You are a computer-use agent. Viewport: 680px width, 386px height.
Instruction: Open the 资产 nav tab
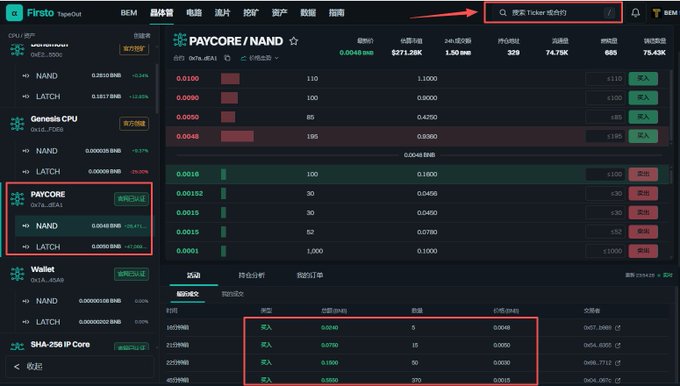click(x=279, y=13)
